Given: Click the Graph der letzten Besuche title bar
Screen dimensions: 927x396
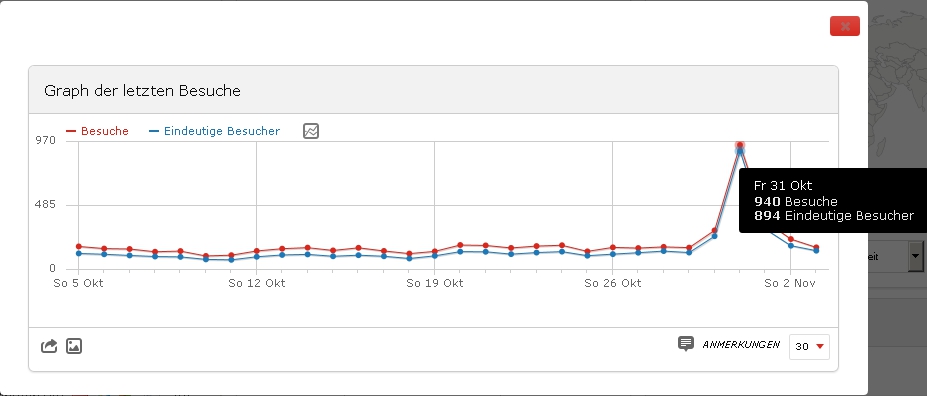Looking at the screenshot, I should tap(433, 90).
